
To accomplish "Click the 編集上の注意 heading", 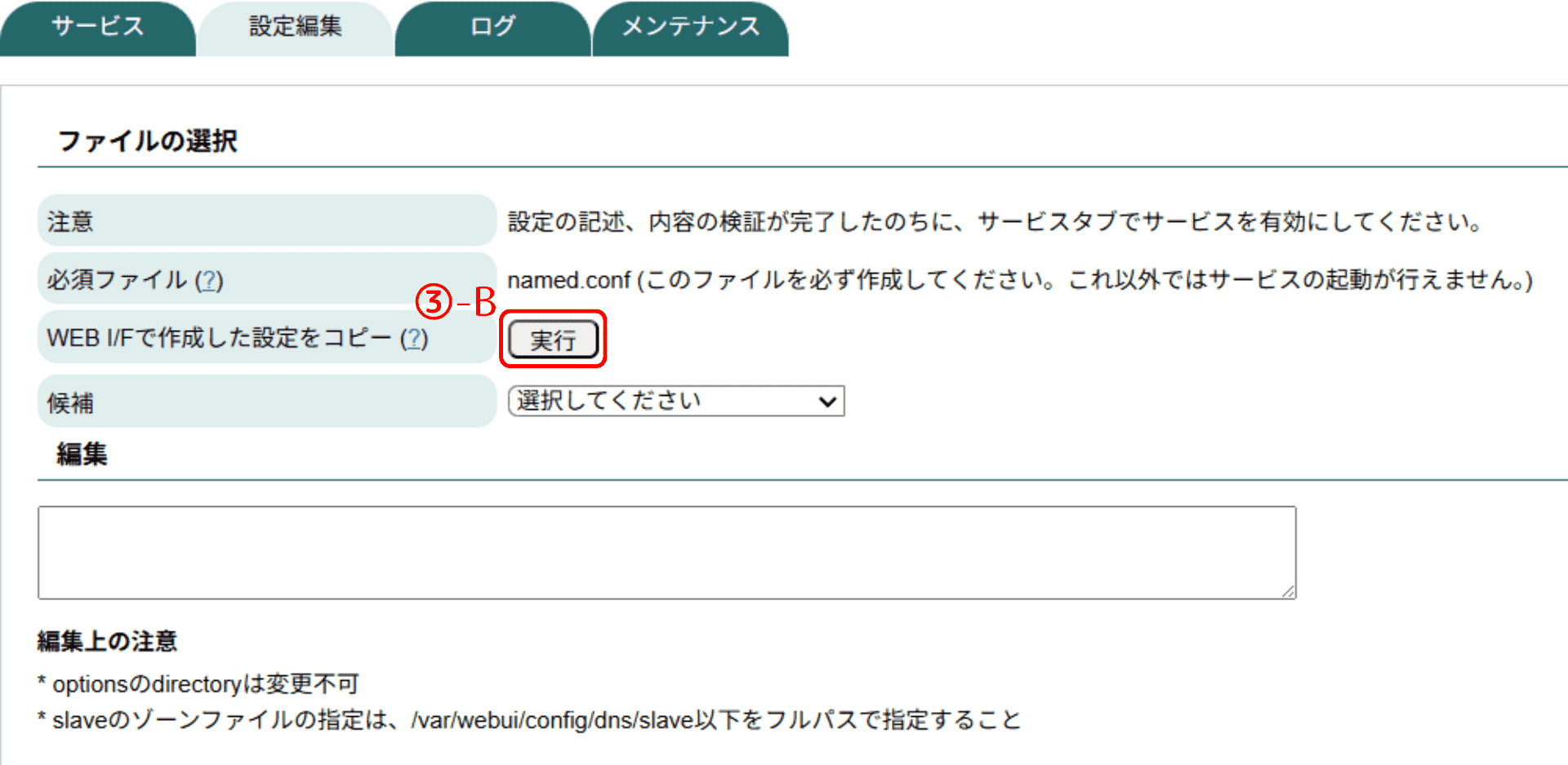I will (107, 641).
